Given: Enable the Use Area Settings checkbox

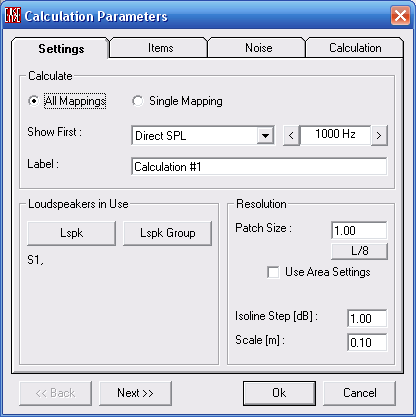Looking at the screenshot, I should 273,272.
